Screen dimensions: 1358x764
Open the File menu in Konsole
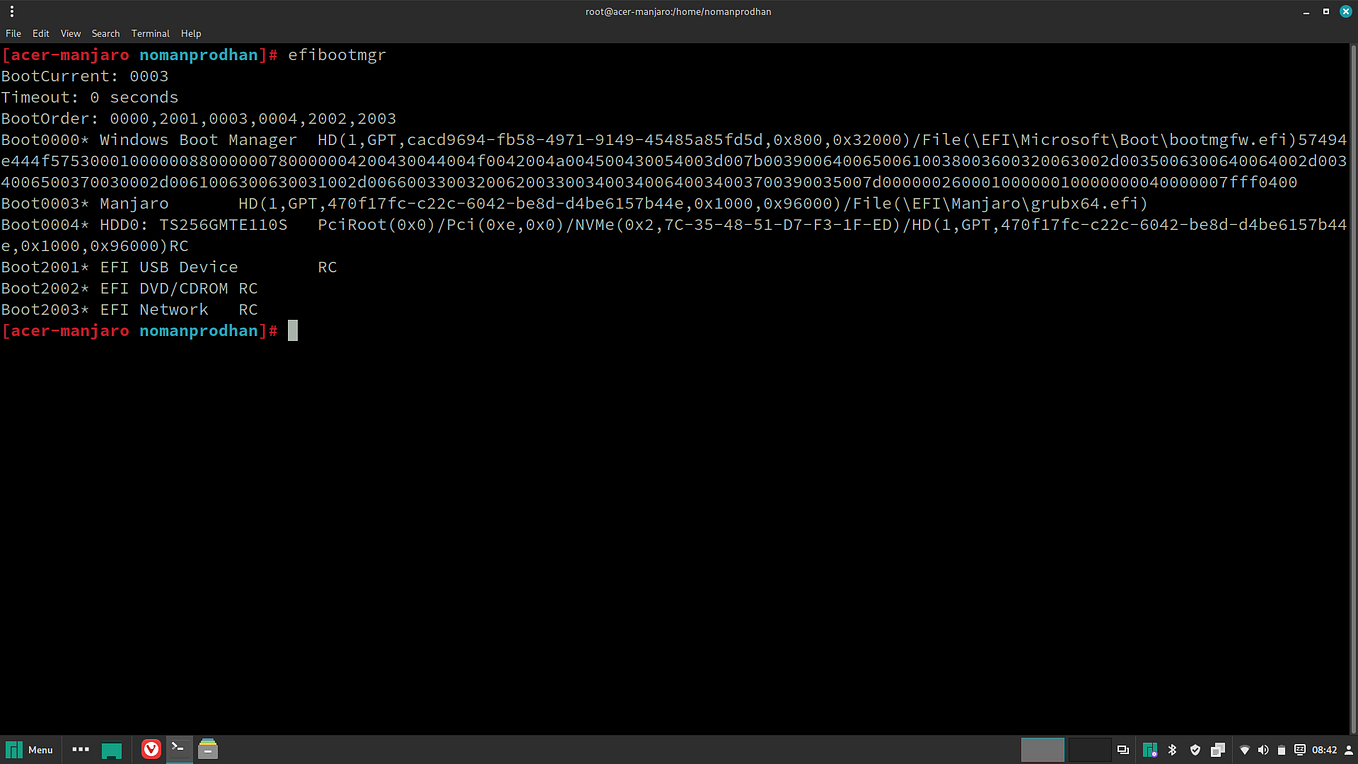[x=13, y=33]
